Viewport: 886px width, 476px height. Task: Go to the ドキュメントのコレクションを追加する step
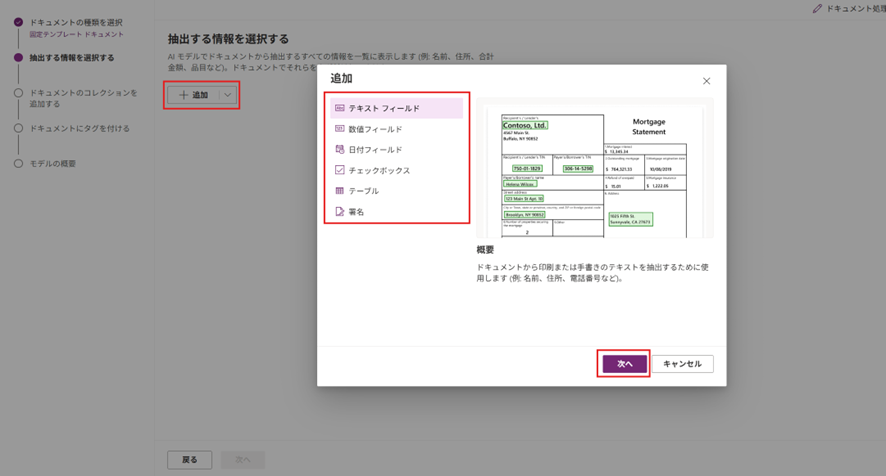[x=83, y=98]
